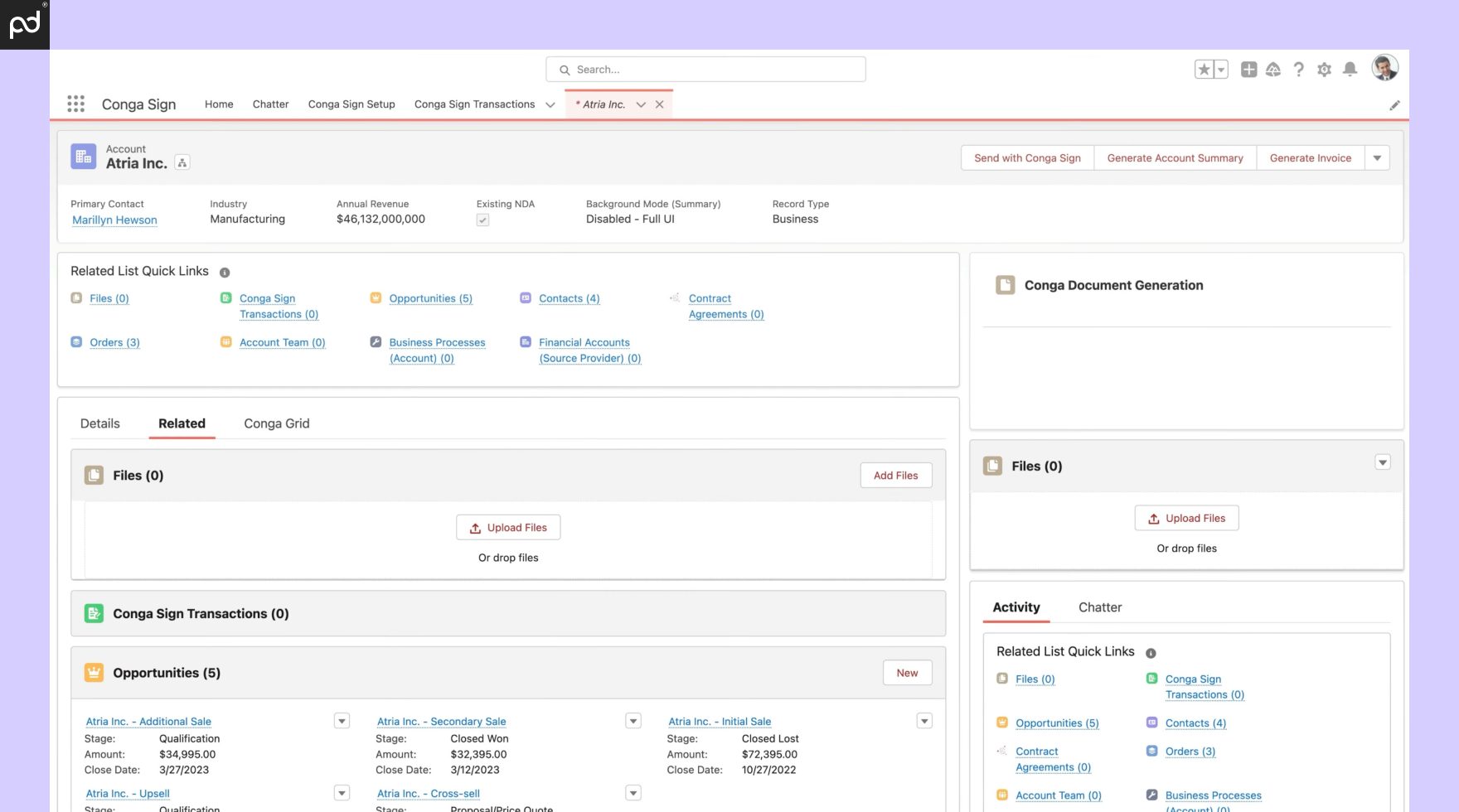
Task: Open the help question mark icon
Action: [1299, 70]
